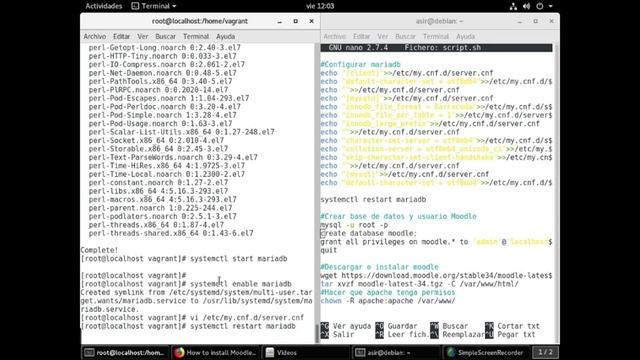The image size is (640, 360).
Task: Click the 'grant all privileges on moodle.*' line
Action: (x=436, y=242)
